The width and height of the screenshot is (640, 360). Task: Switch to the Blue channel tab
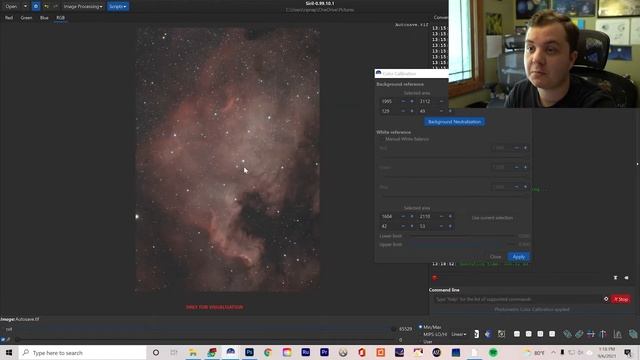pyautogui.click(x=44, y=18)
